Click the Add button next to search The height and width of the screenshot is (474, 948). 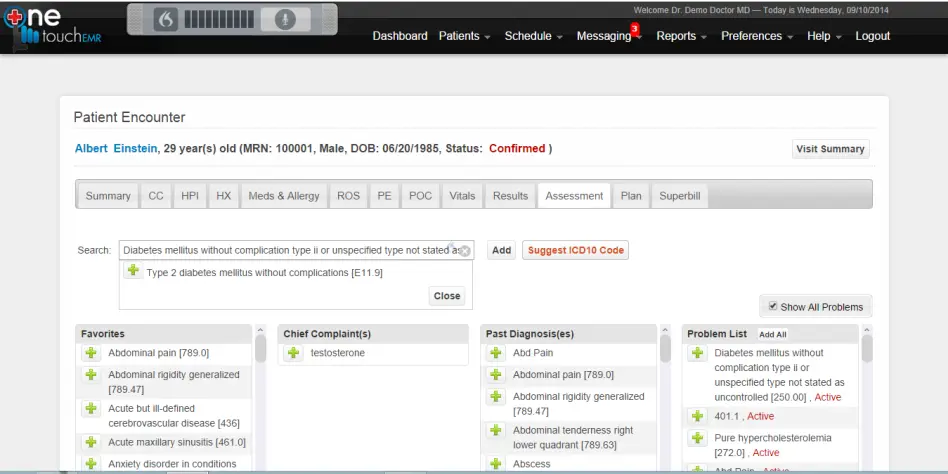pyautogui.click(x=501, y=250)
